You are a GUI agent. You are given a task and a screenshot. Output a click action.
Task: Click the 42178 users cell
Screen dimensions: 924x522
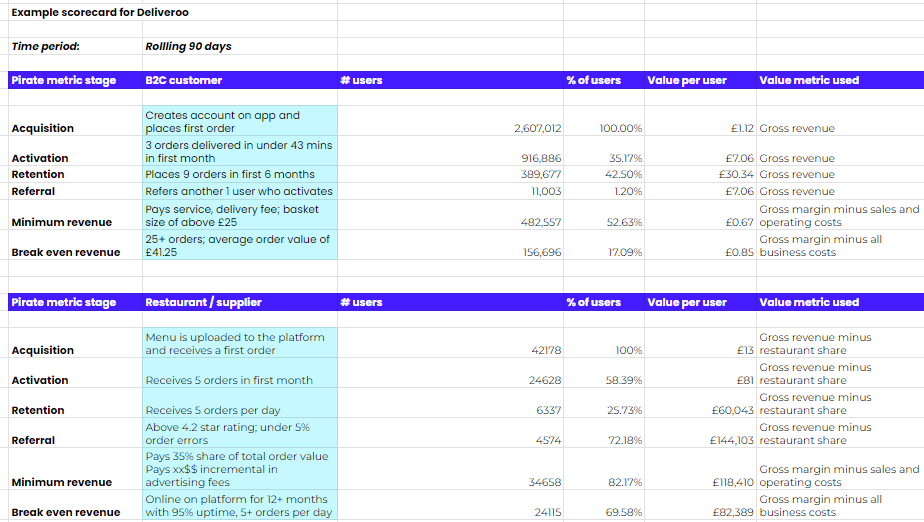tap(450, 343)
